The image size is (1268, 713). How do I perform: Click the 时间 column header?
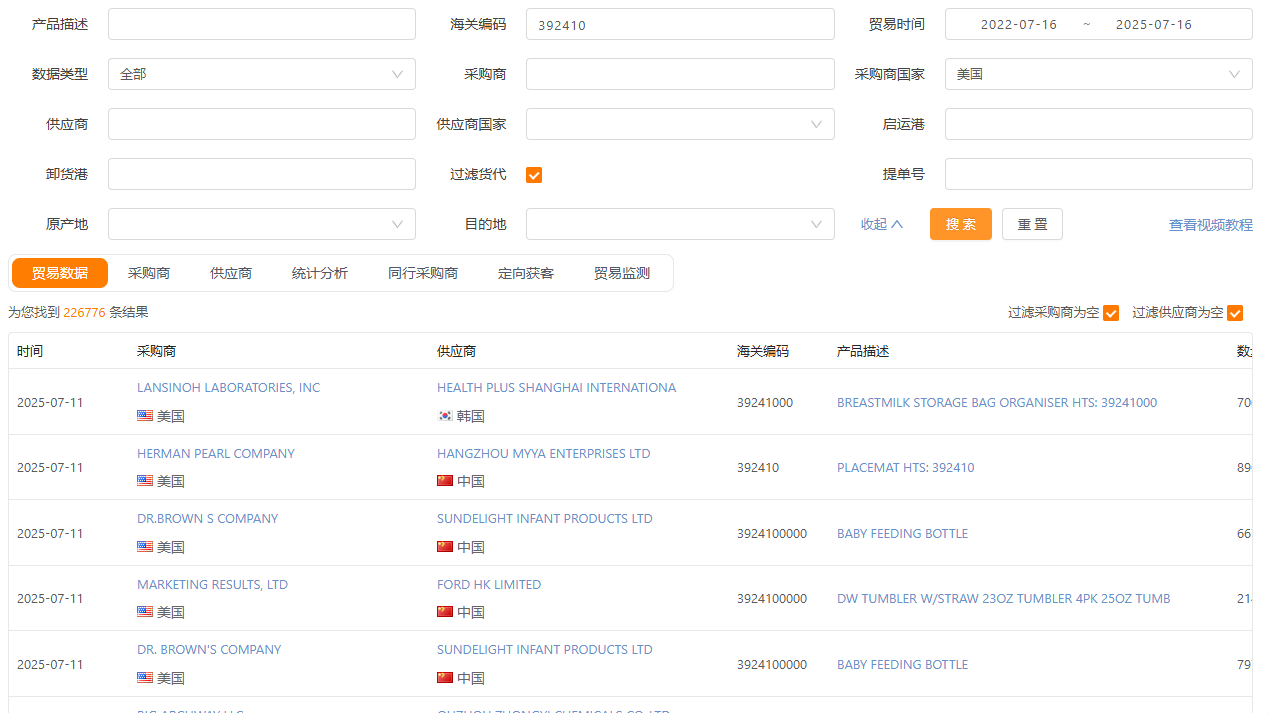[30, 352]
